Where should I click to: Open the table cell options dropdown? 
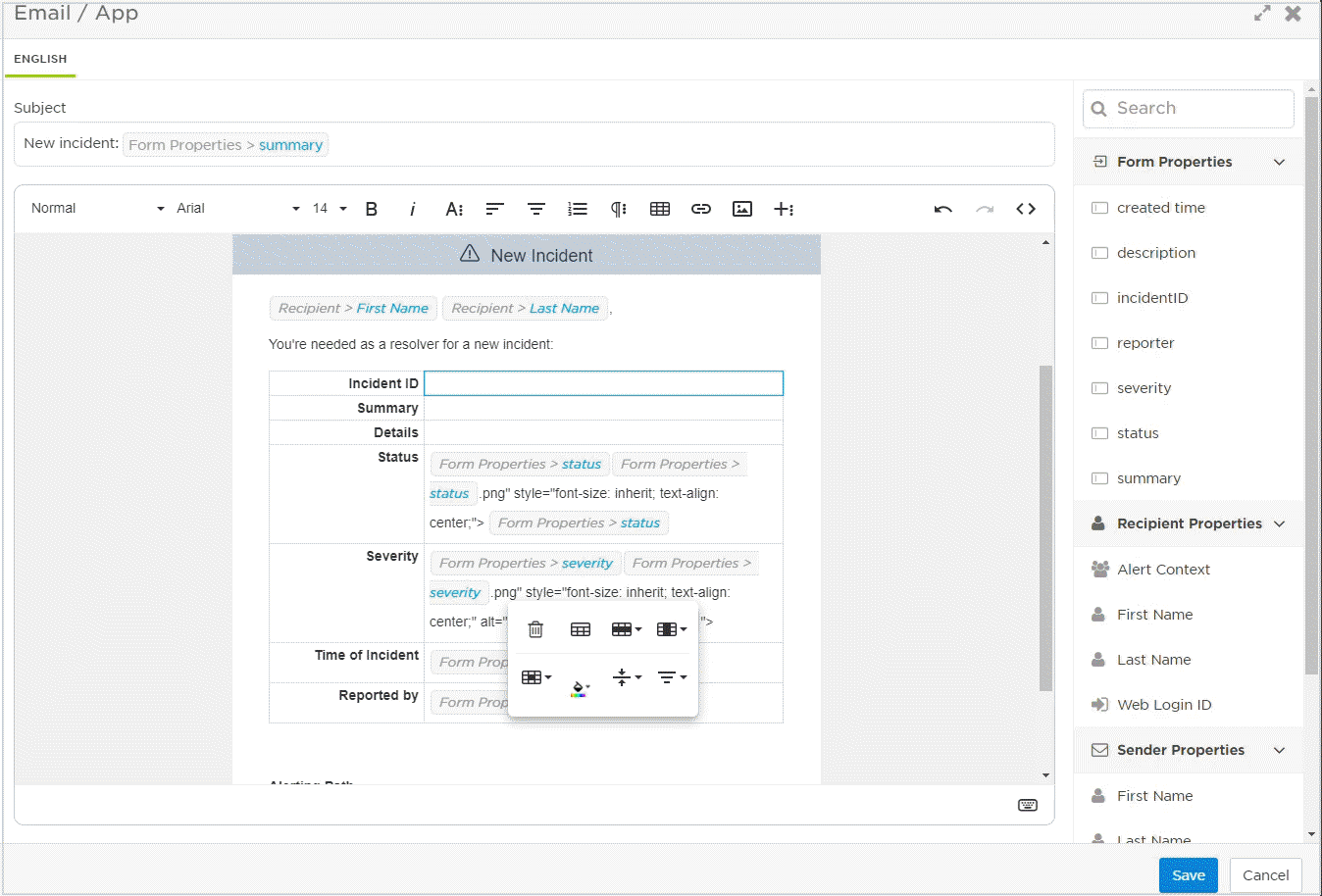pyautogui.click(x=536, y=677)
